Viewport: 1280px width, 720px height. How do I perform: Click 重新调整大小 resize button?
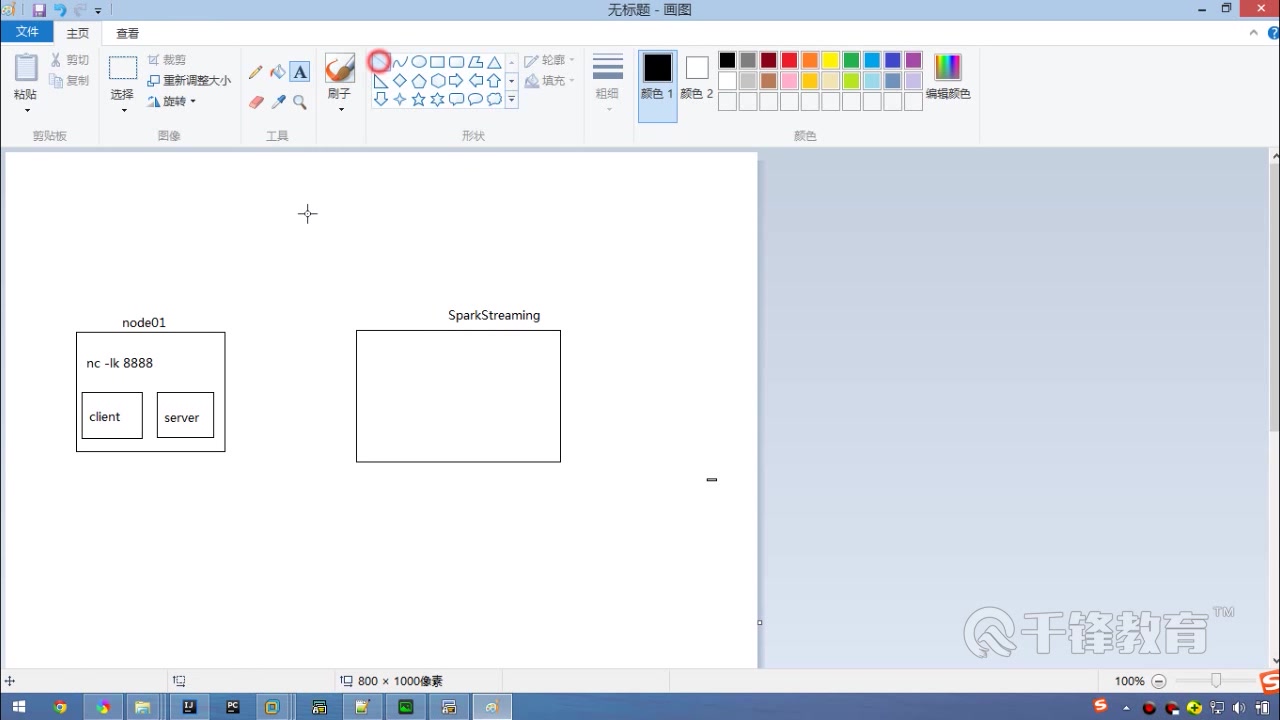[x=189, y=81]
